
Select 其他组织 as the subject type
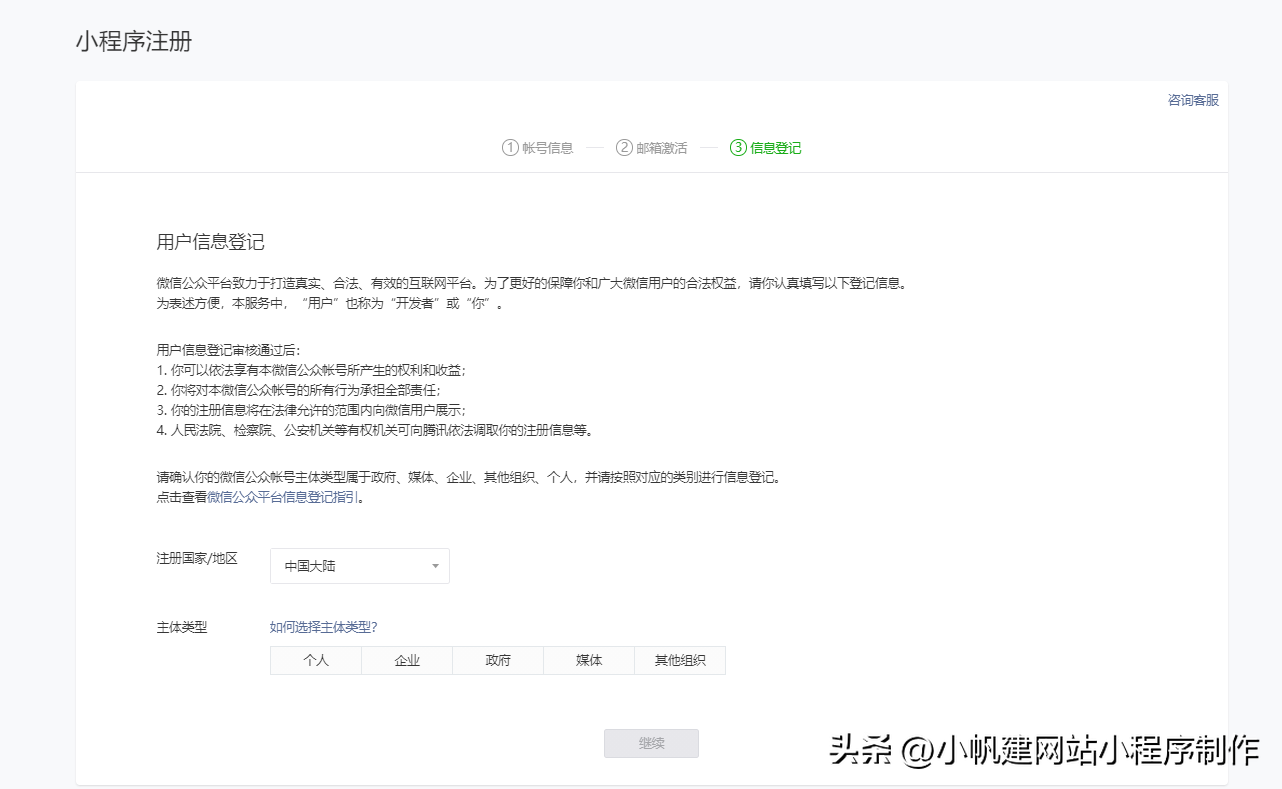click(x=680, y=660)
